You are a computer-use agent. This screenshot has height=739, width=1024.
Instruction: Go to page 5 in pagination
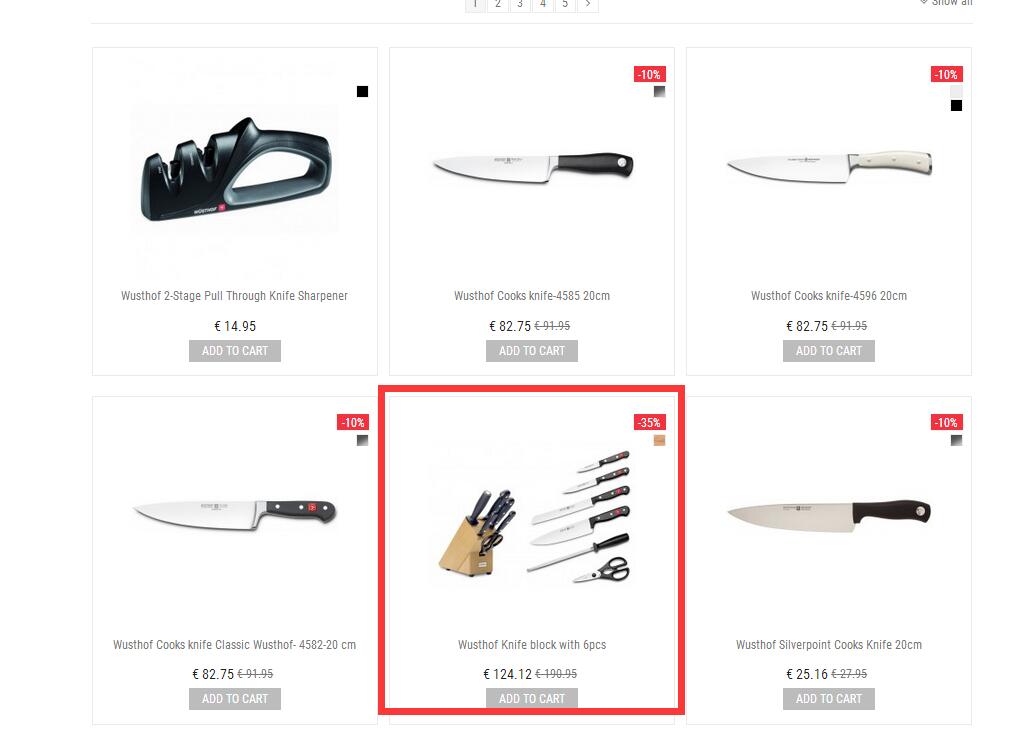pyautogui.click(x=565, y=4)
